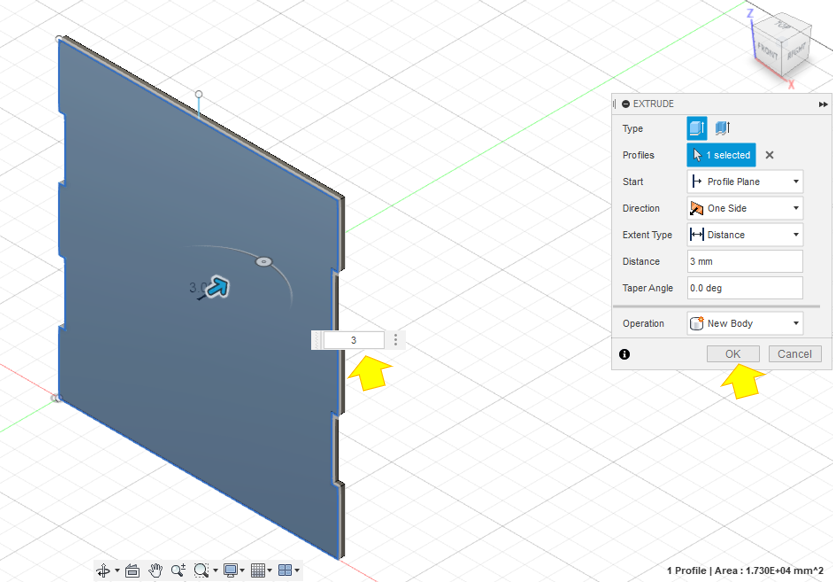Click the RIGHT face of the ViewCube
833x583 pixels.
click(796, 50)
